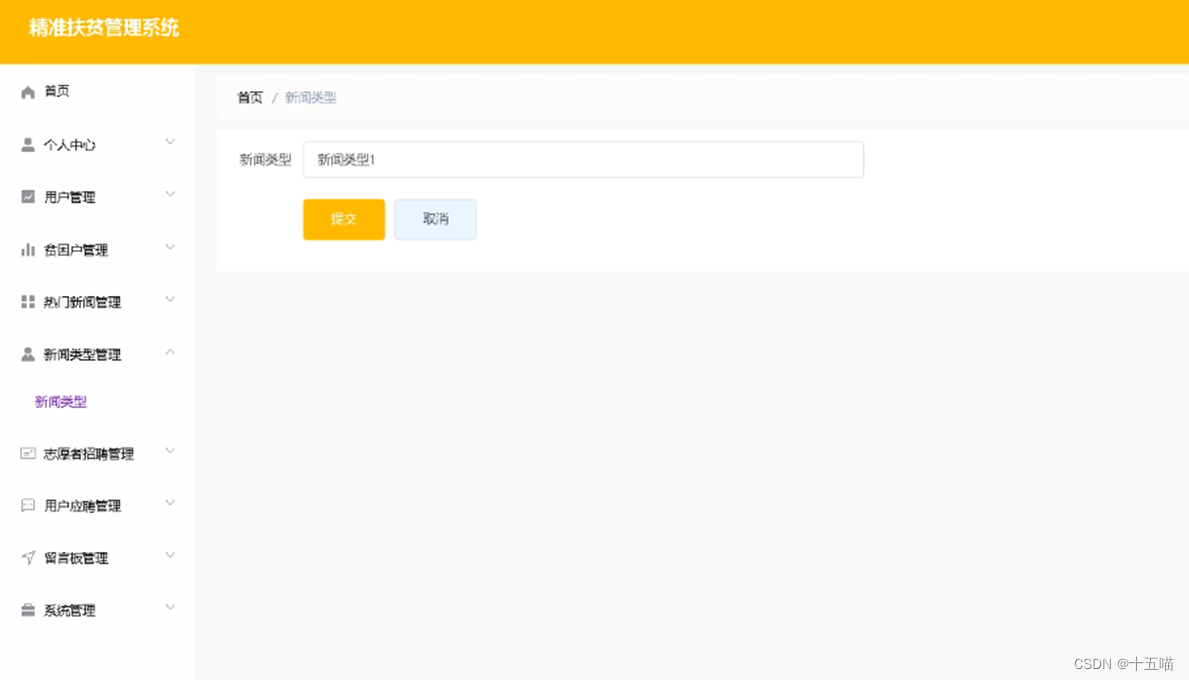Screen dimensions: 1189x680
Task: Expand the 用户应聘管理 chevron
Action: (x=170, y=503)
